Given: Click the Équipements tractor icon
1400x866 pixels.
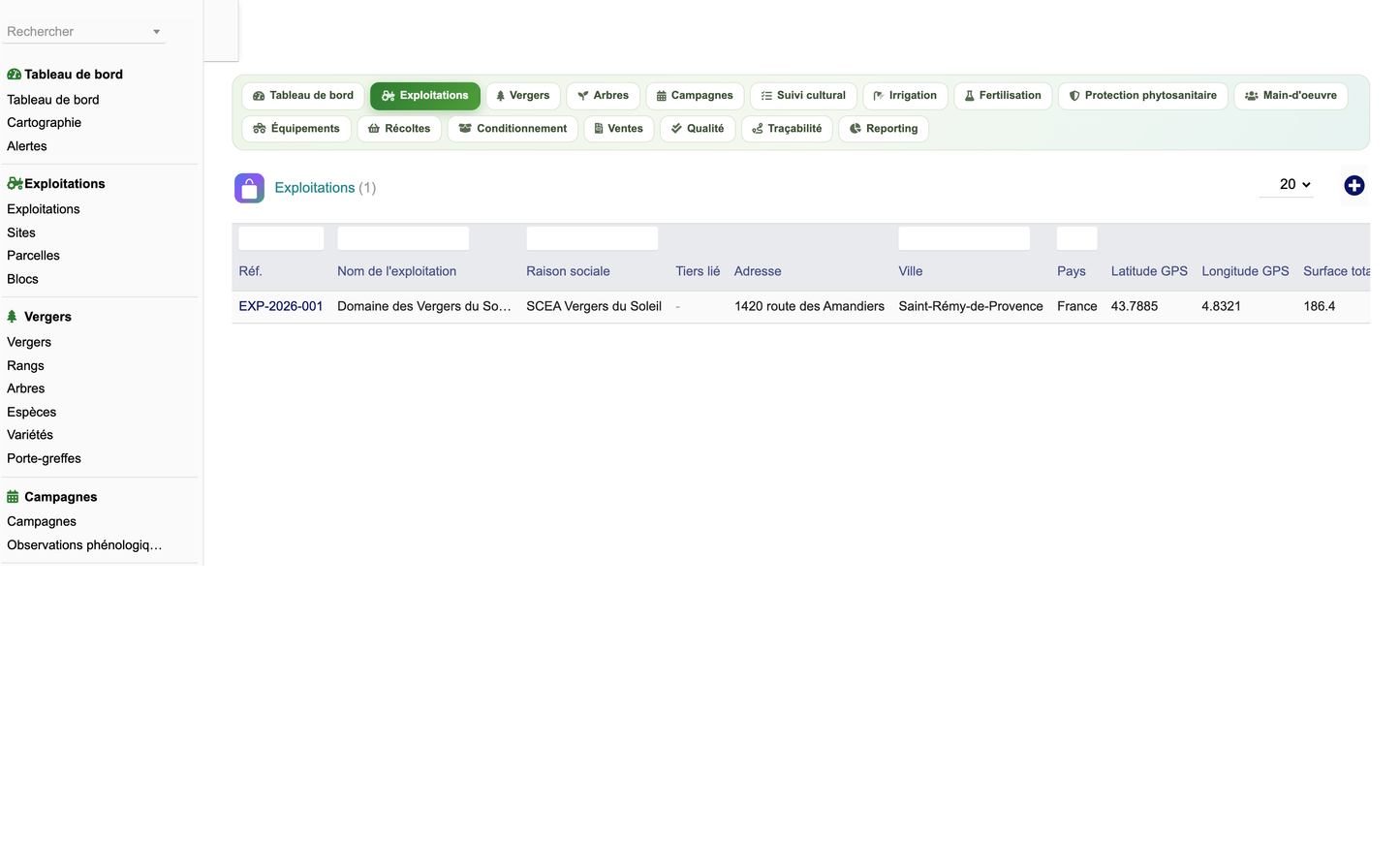Looking at the screenshot, I should tap(259, 129).
